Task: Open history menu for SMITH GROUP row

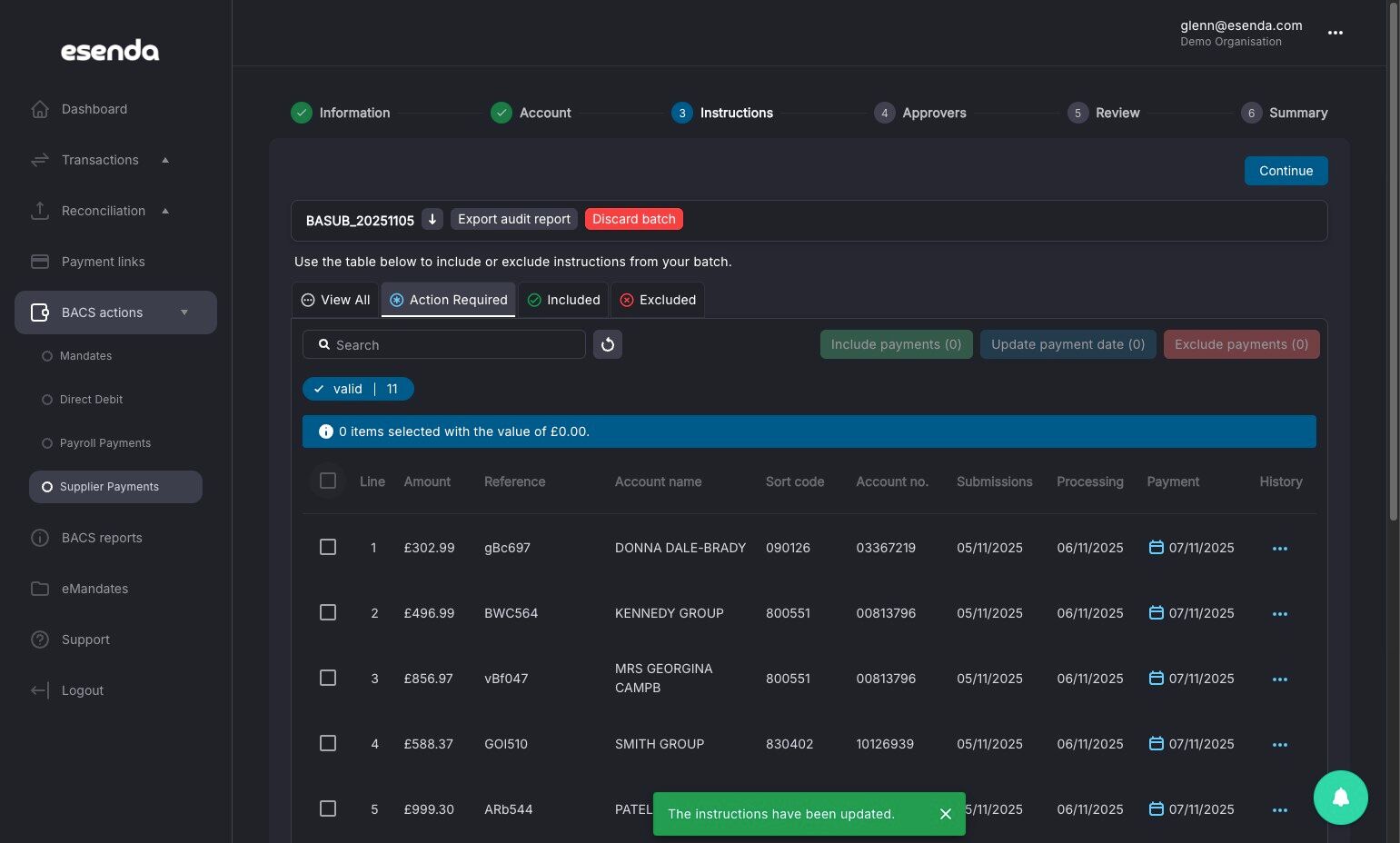Action: 1280,745
